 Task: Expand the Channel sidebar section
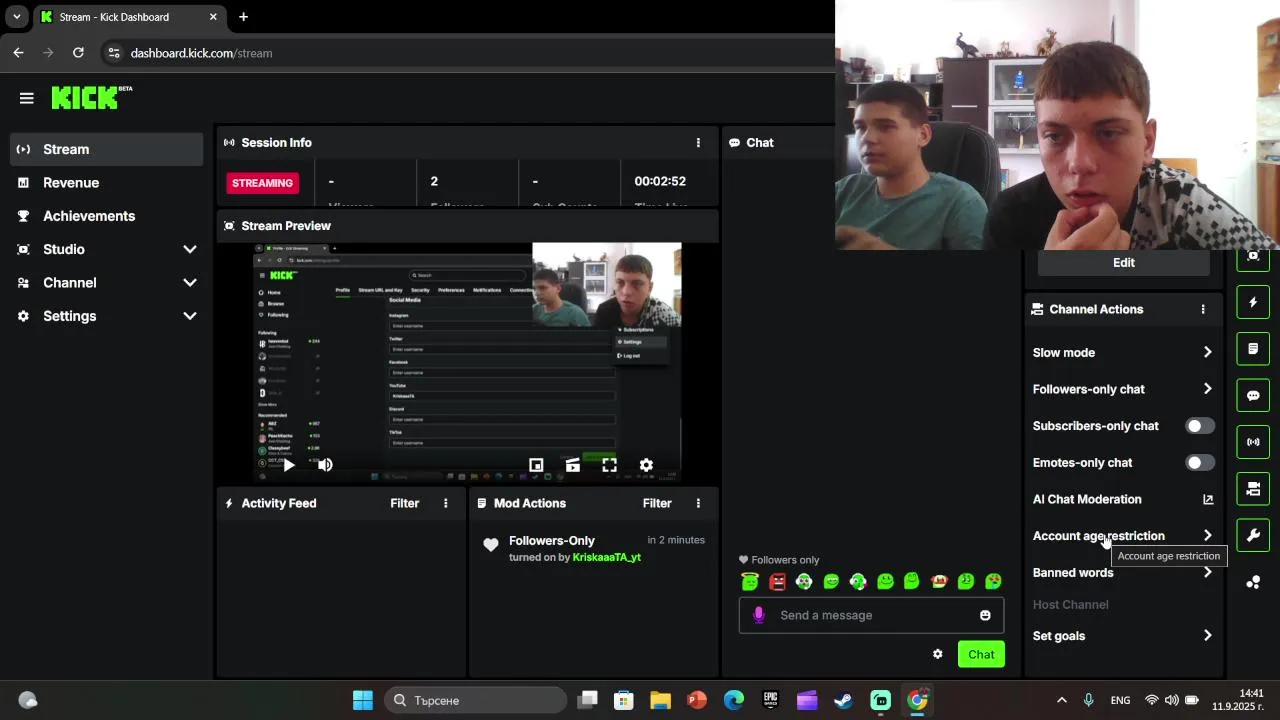click(x=190, y=283)
